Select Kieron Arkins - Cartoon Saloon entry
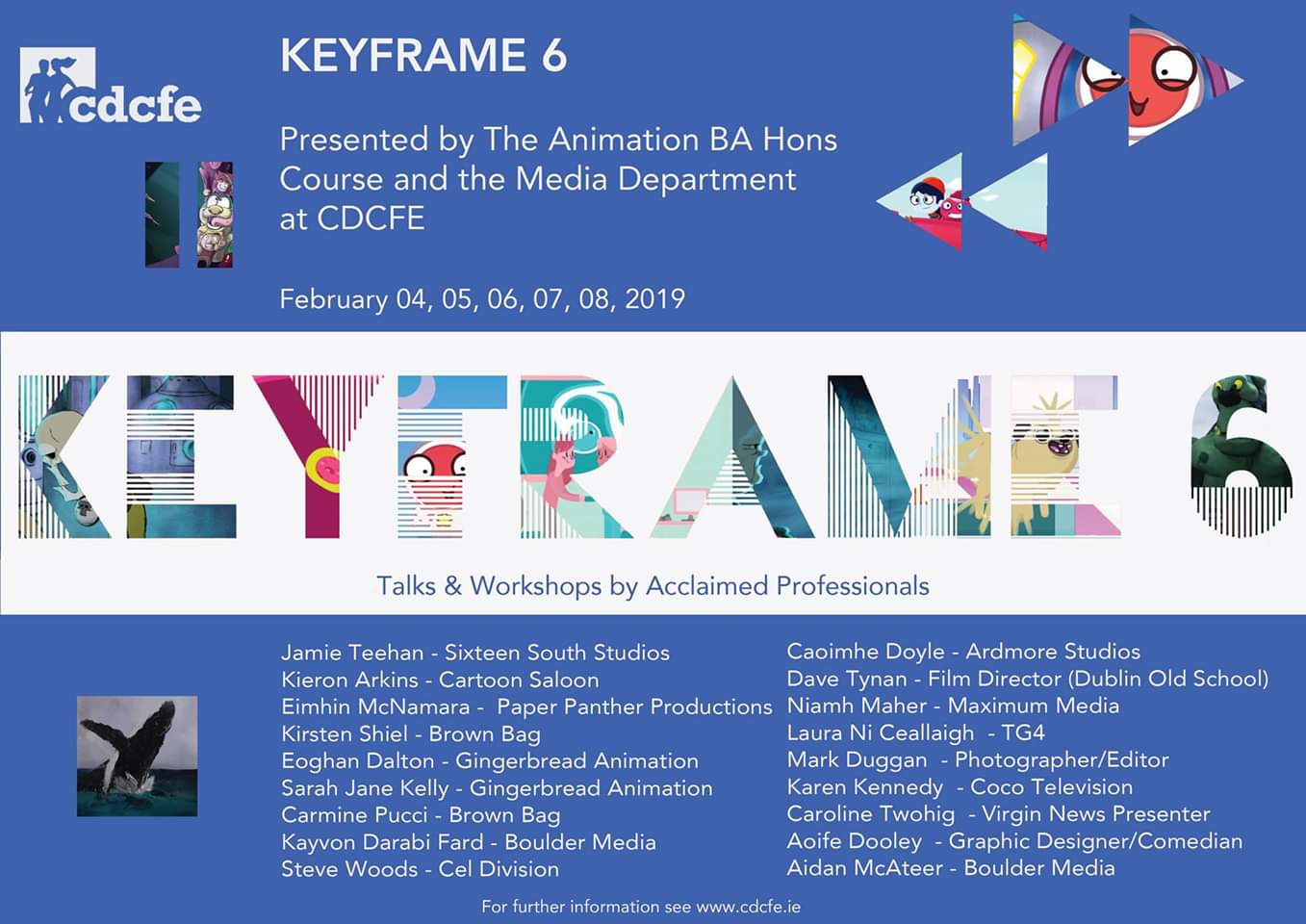This screenshot has height=924, width=1306. pyautogui.click(x=440, y=680)
